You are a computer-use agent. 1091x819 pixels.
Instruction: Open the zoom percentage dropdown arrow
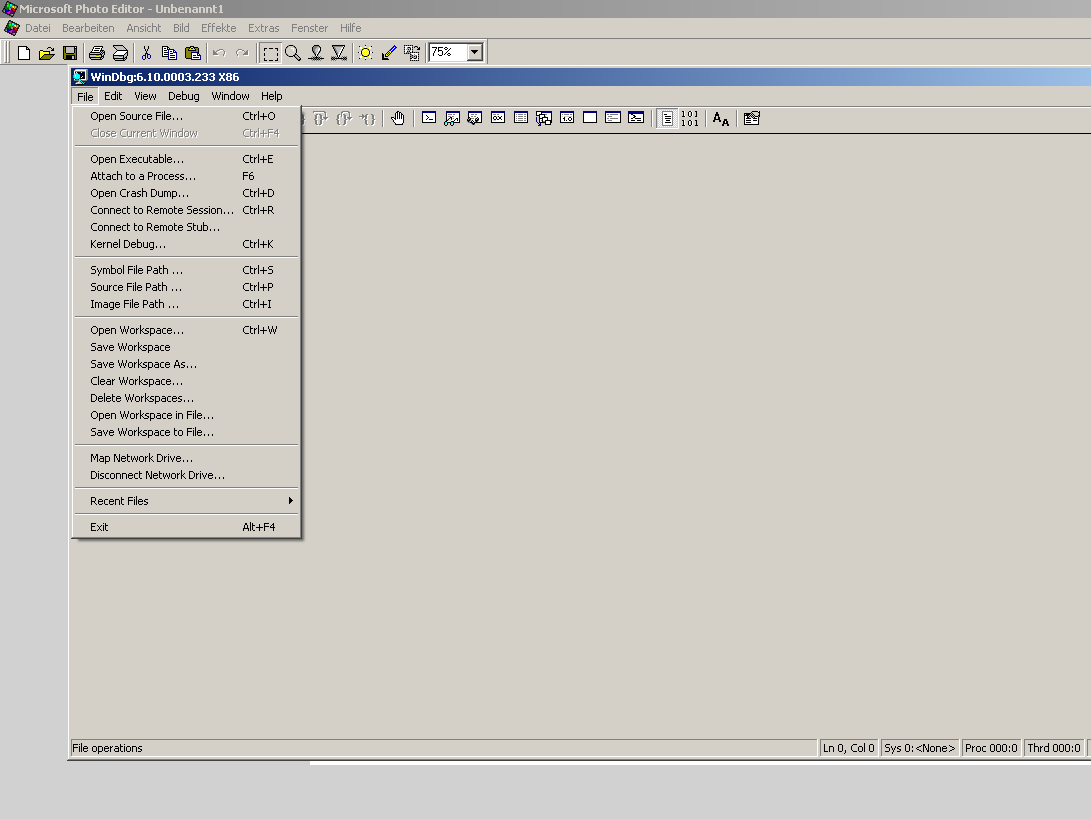click(475, 52)
